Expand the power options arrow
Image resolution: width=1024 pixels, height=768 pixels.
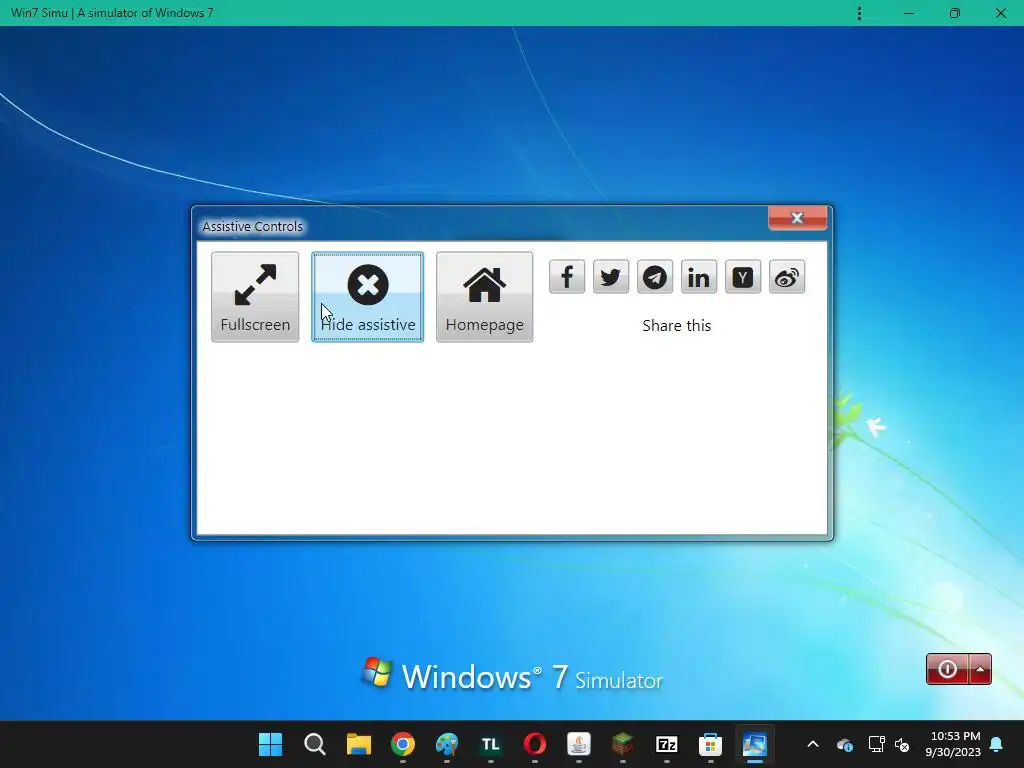(x=980, y=669)
